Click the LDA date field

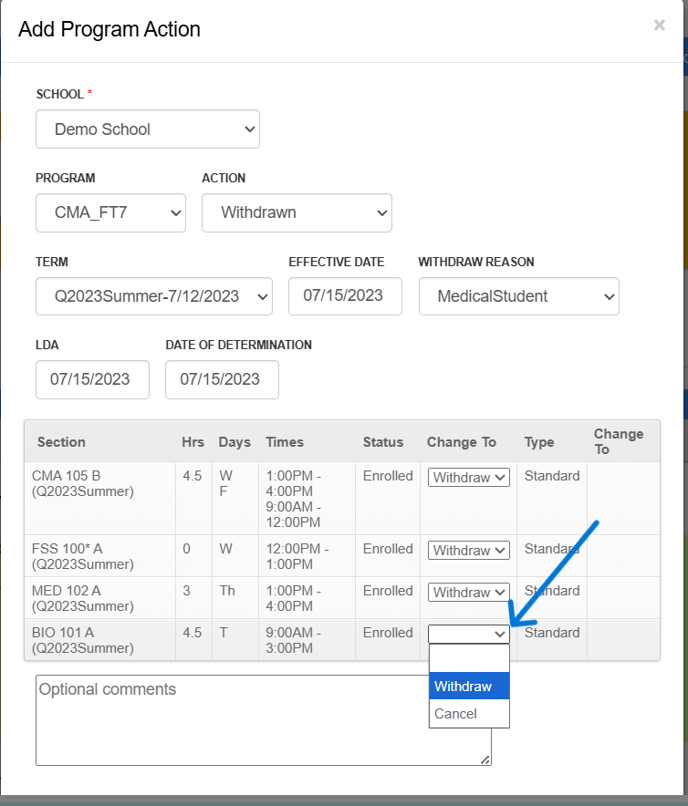(92, 379)
